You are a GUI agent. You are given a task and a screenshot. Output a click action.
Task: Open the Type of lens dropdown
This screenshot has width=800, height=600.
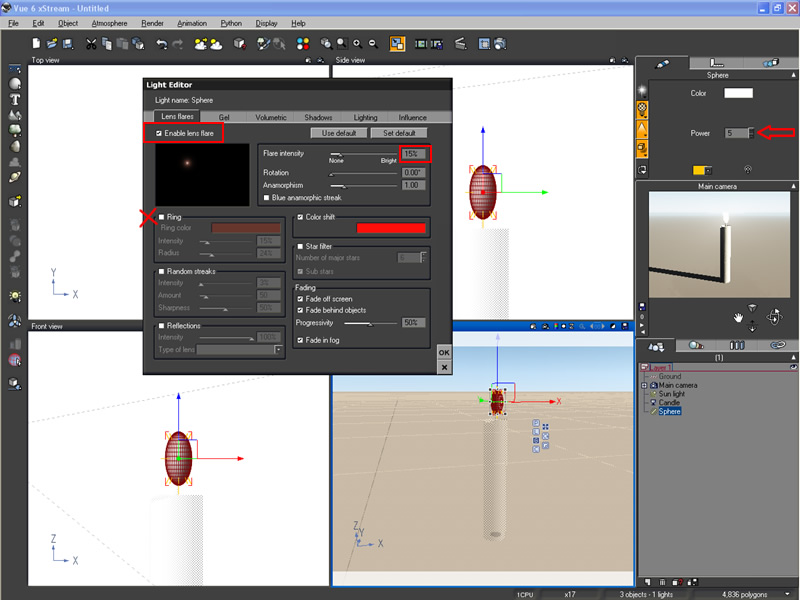278,349
